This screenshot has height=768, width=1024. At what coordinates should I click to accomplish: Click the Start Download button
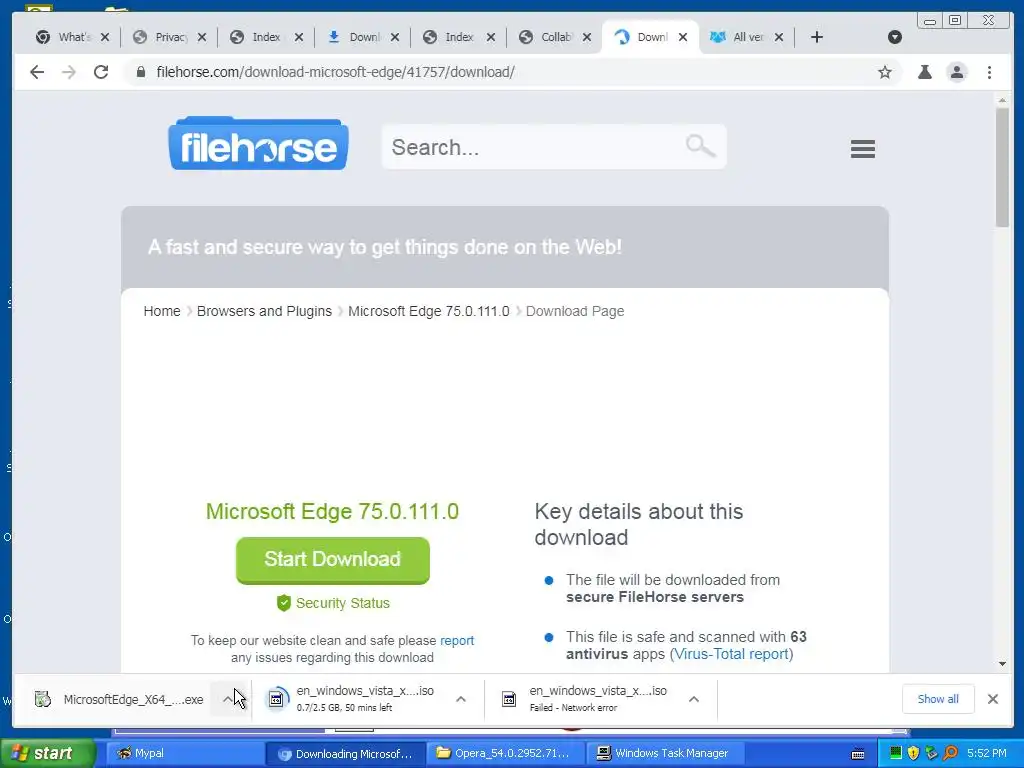tap(332, 560)
